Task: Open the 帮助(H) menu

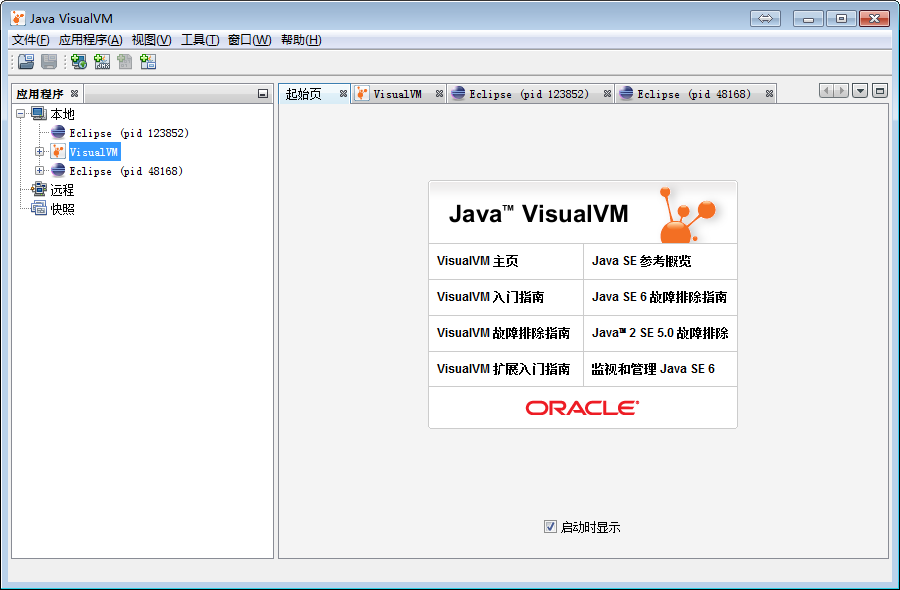Action: pyautogui.click(x=301, y=40)
